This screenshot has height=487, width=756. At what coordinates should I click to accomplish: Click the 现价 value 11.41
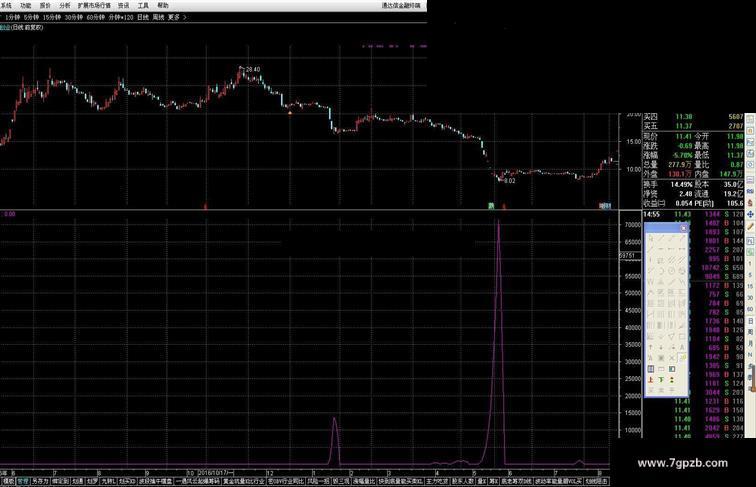[684, 136]
